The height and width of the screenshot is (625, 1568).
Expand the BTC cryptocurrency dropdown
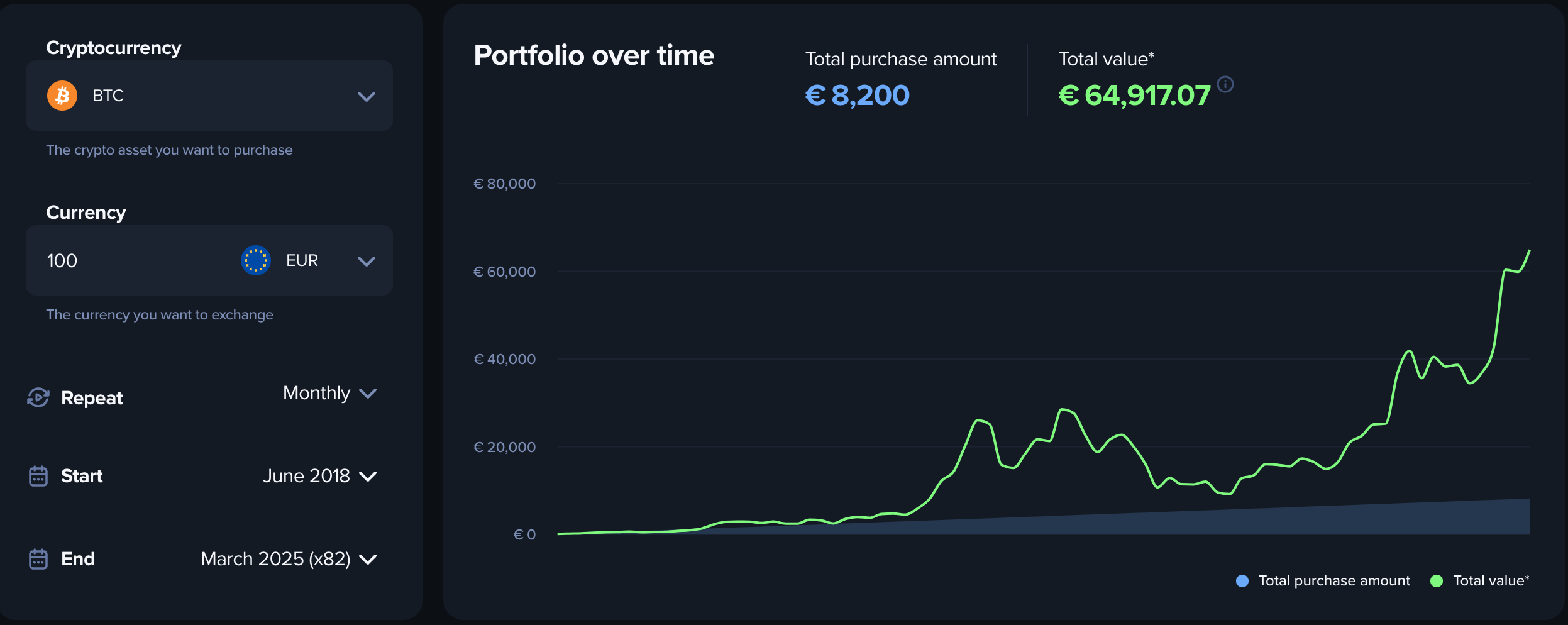click(367, 96)
